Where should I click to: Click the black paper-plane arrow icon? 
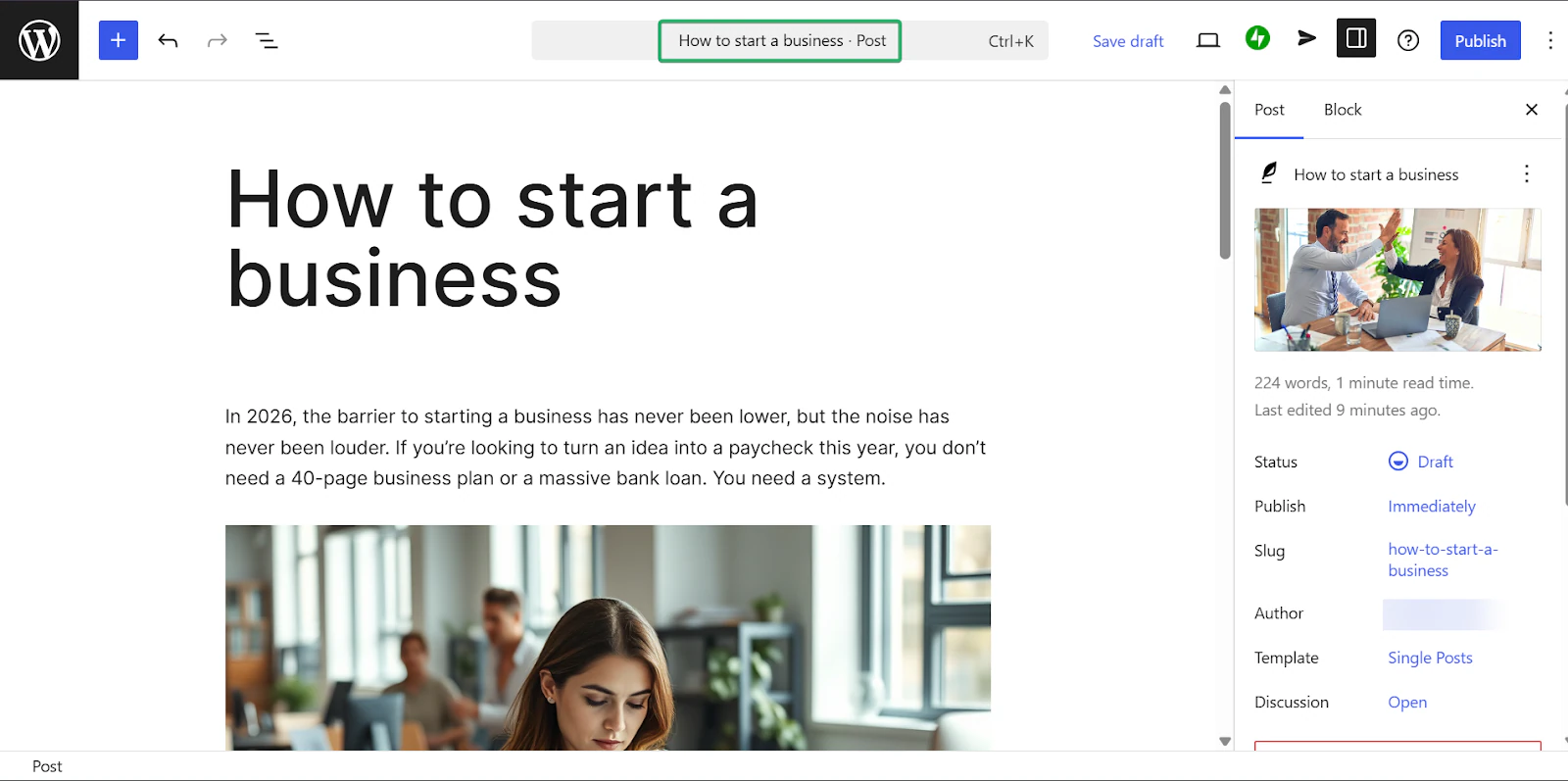coord(1306,38)
